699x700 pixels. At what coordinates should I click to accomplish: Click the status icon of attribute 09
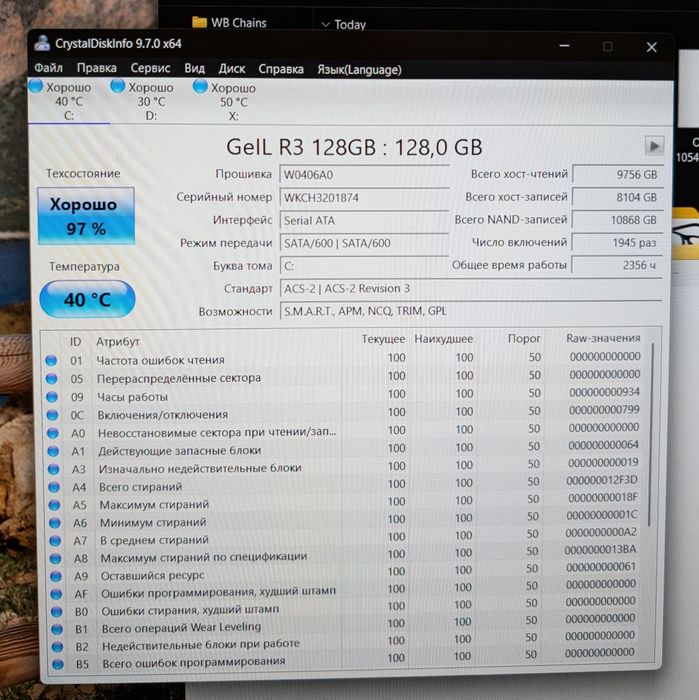[x=52, y=396]
